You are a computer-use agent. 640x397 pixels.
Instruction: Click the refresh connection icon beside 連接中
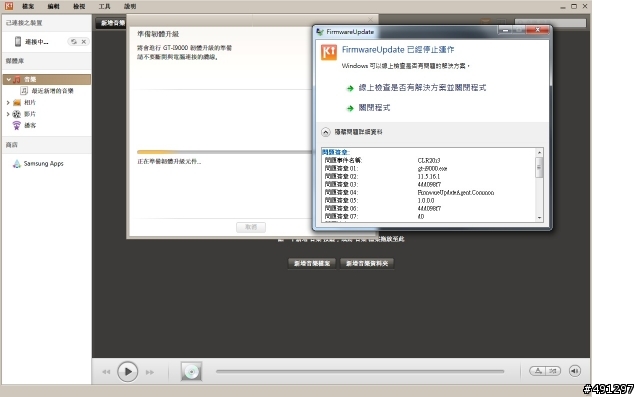pyautogui.click(x=73, y=41)
